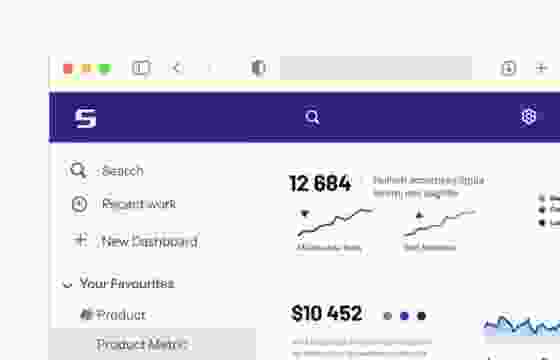
Task: Add new tab with plus icon
Action: [541, 68]
